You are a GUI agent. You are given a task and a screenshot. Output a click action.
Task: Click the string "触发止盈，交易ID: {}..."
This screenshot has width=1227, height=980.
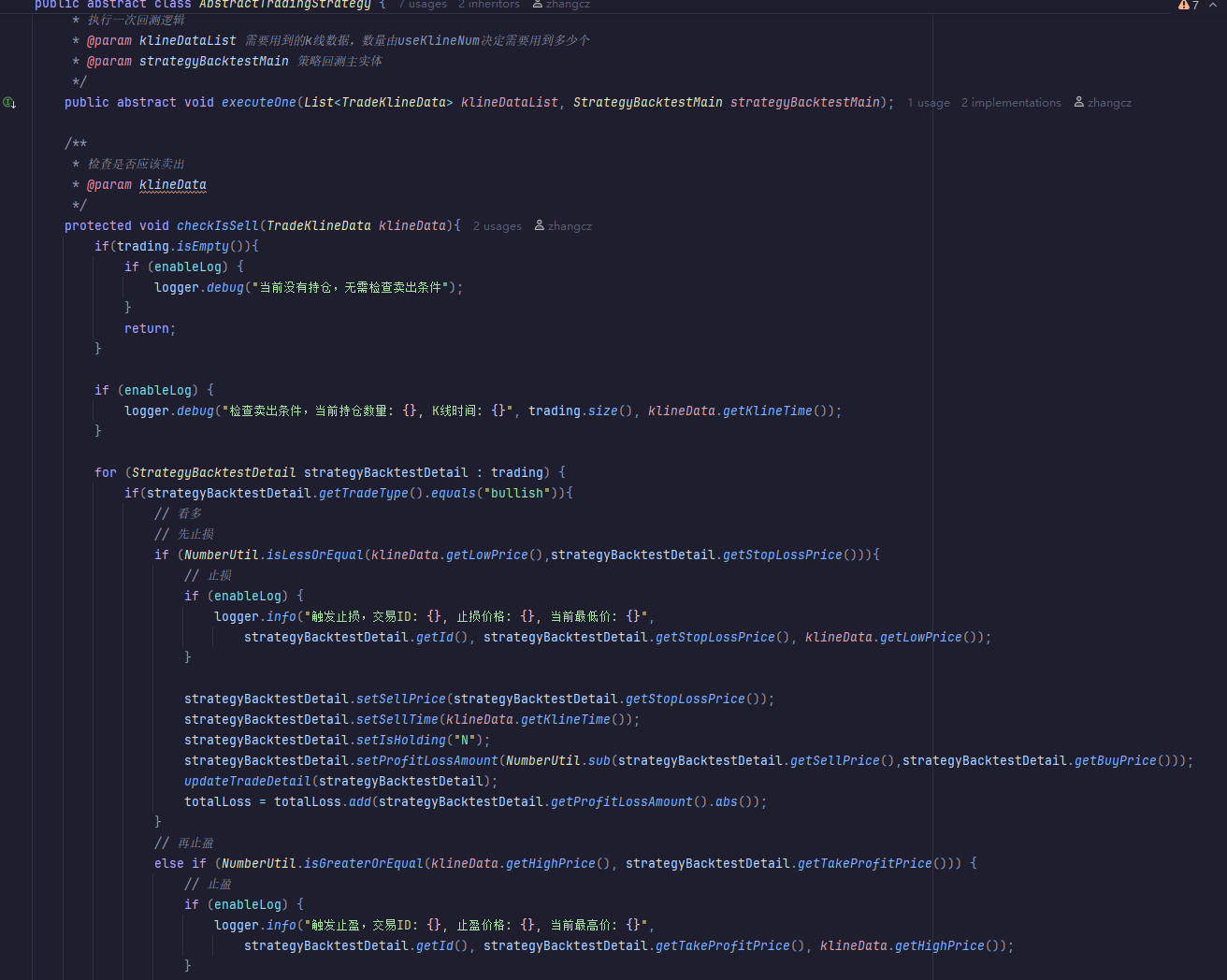click(x=476, y=926)
